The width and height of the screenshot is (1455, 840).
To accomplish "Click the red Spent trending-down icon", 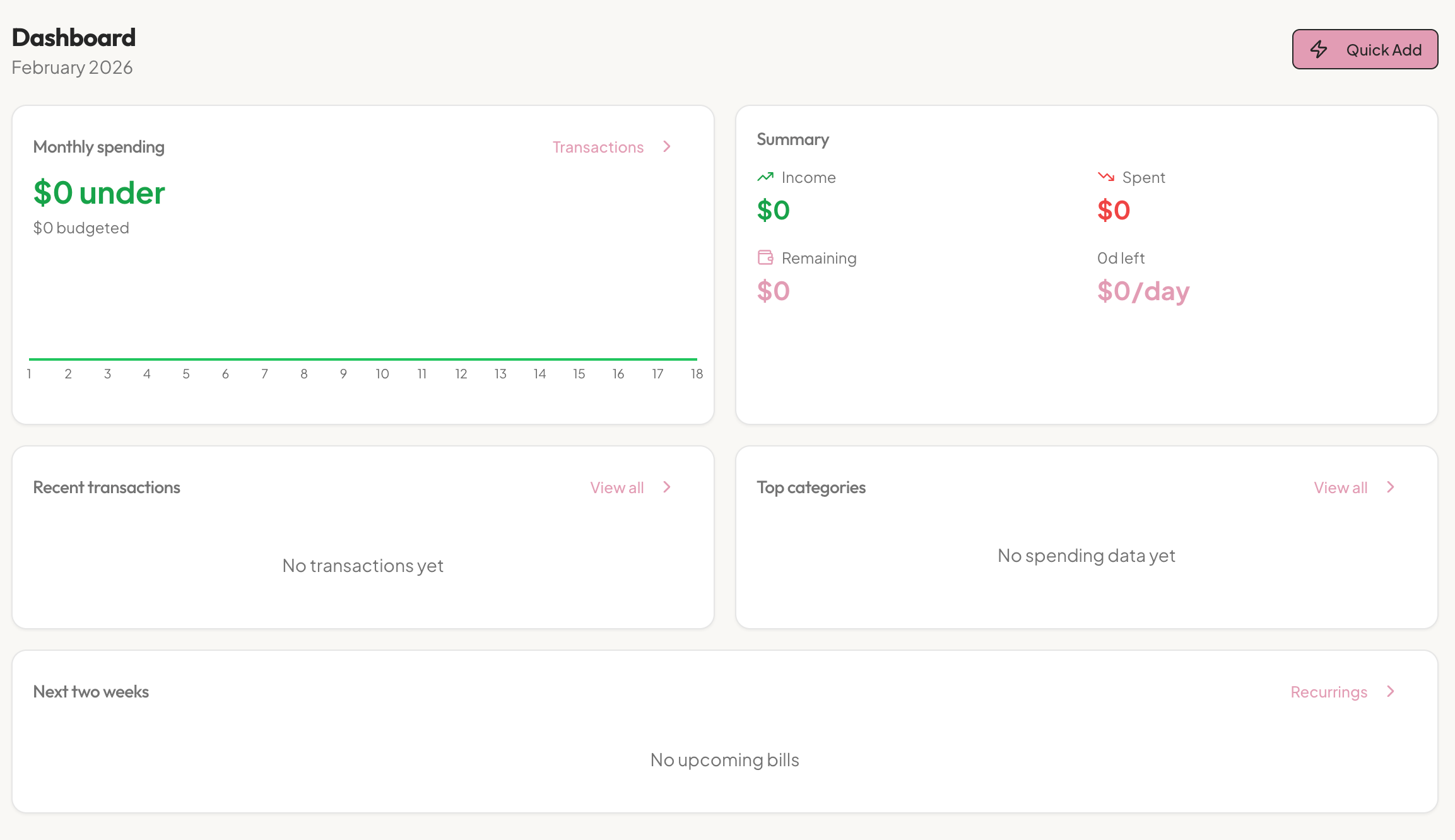I will tap(1105, 177).
